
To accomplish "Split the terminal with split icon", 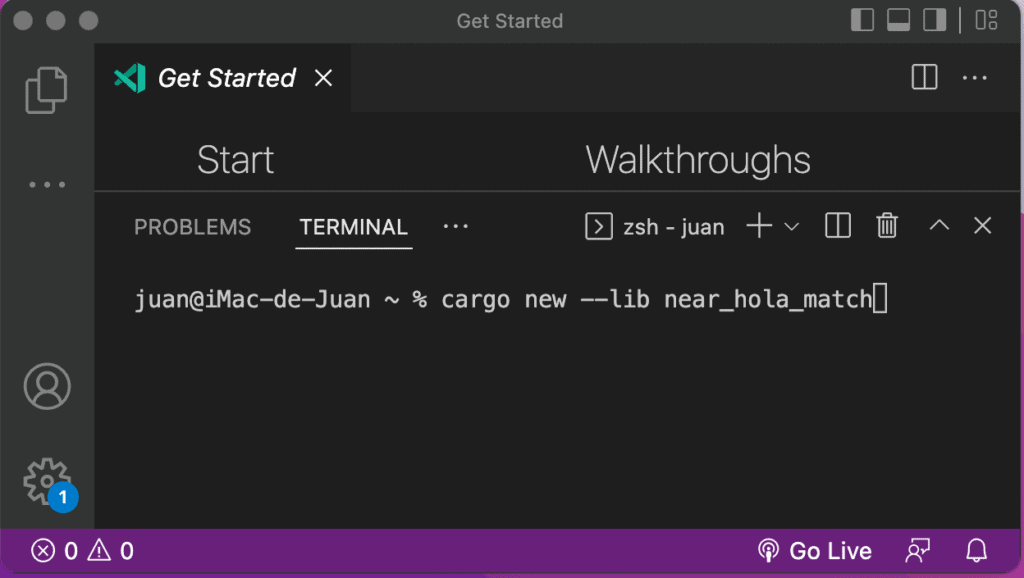I will click(838, 226).
